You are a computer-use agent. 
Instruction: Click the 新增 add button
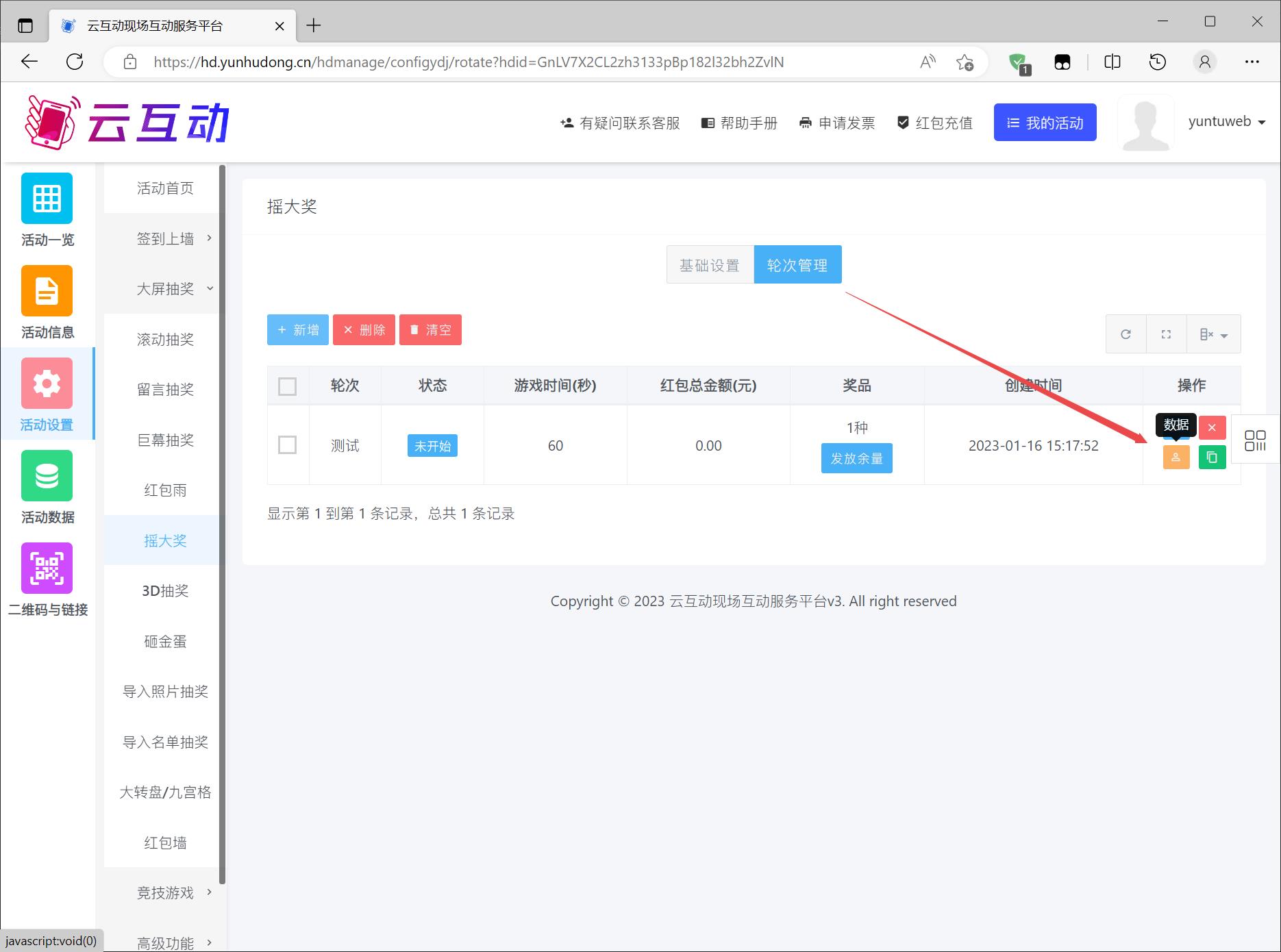[x=298, y=330]
